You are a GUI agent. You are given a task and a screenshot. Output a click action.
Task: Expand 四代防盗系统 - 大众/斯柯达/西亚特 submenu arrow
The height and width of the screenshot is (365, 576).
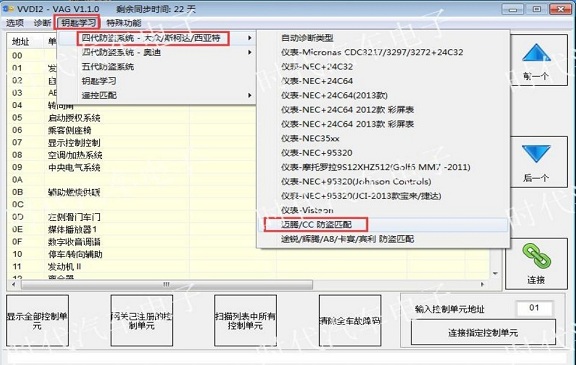pos(250,38)
